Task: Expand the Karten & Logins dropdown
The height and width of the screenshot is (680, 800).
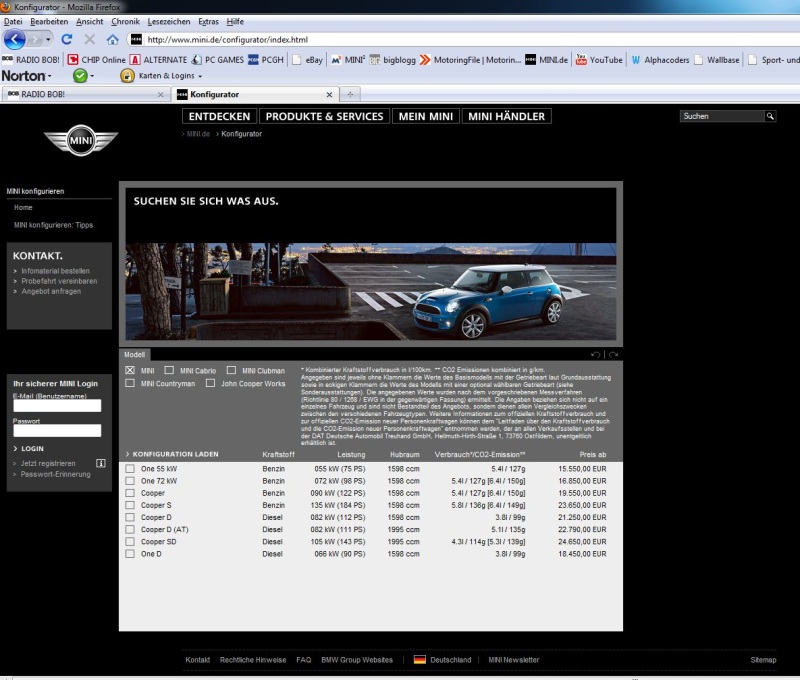Action: click(x=200, y=76)
